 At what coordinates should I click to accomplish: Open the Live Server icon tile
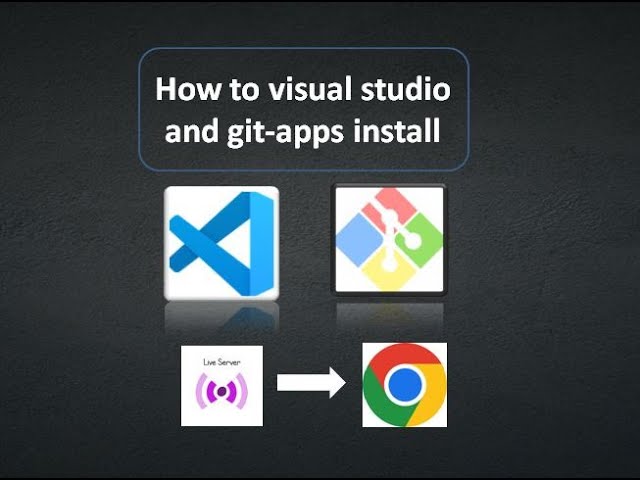(222, 386)
